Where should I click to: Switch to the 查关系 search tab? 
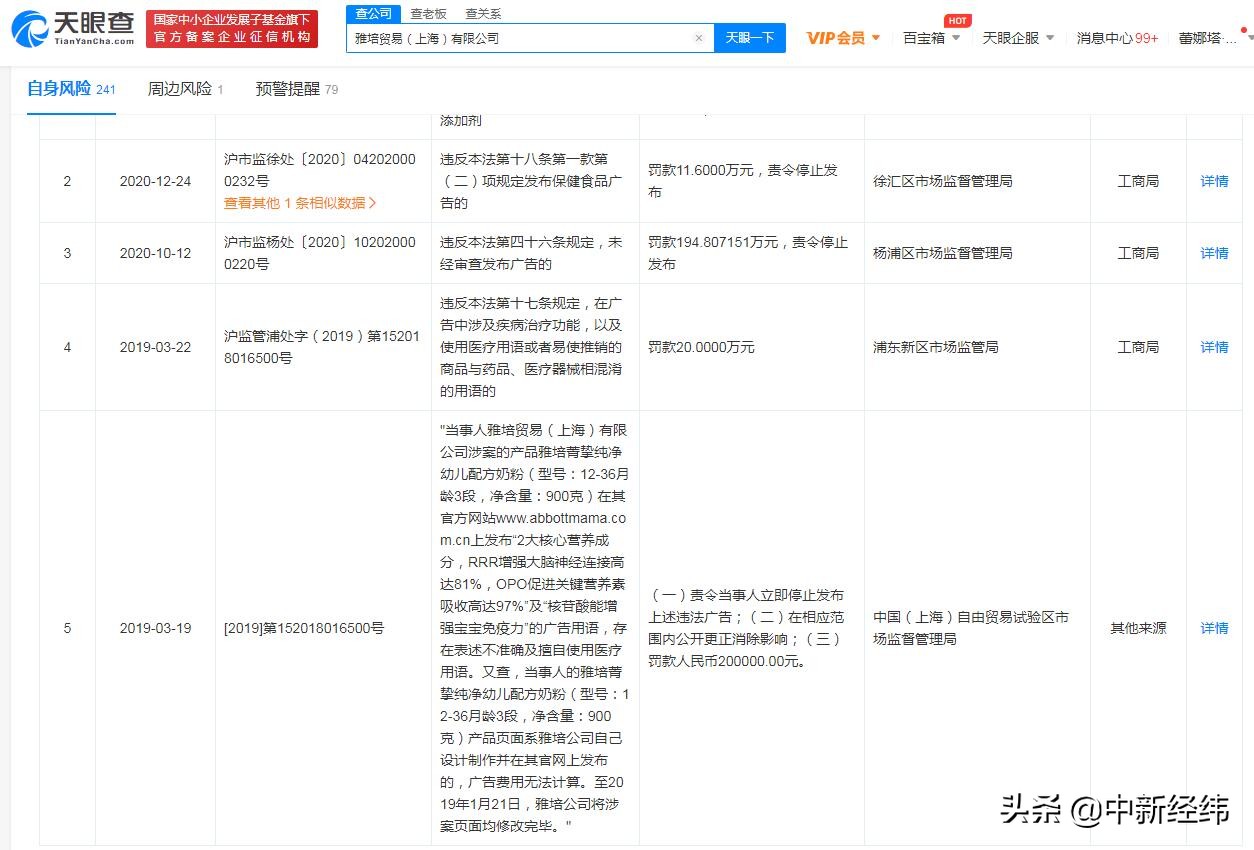pyautogui.click(x=483, y=14)
